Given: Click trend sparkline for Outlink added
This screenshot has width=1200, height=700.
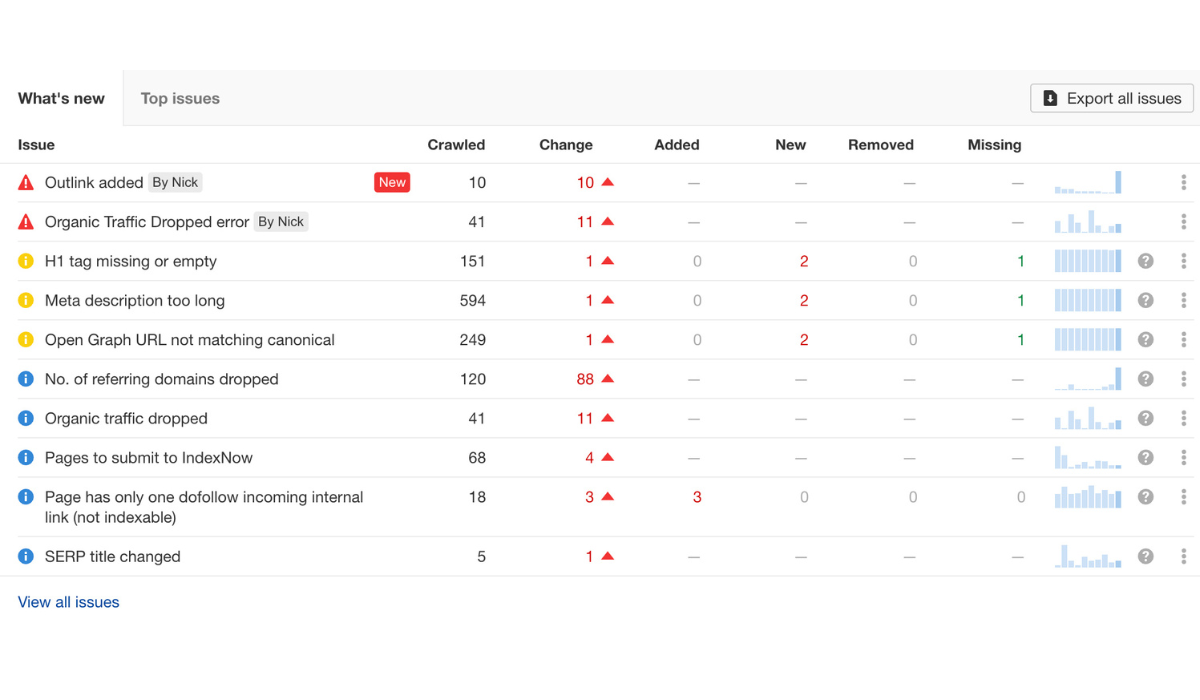Looking at the screenshot, I should click(x=1088, y=182).
